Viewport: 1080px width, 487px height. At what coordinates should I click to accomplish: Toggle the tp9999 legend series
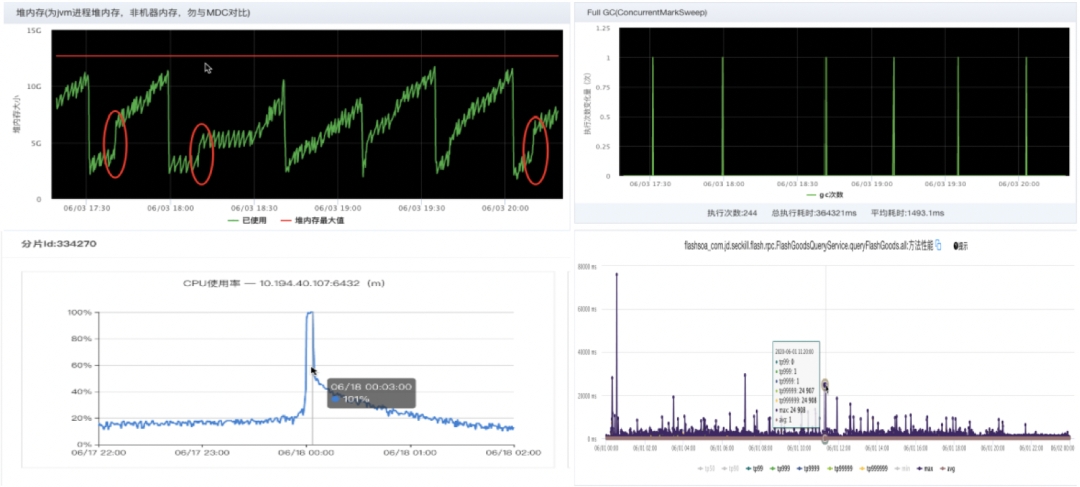808,468
